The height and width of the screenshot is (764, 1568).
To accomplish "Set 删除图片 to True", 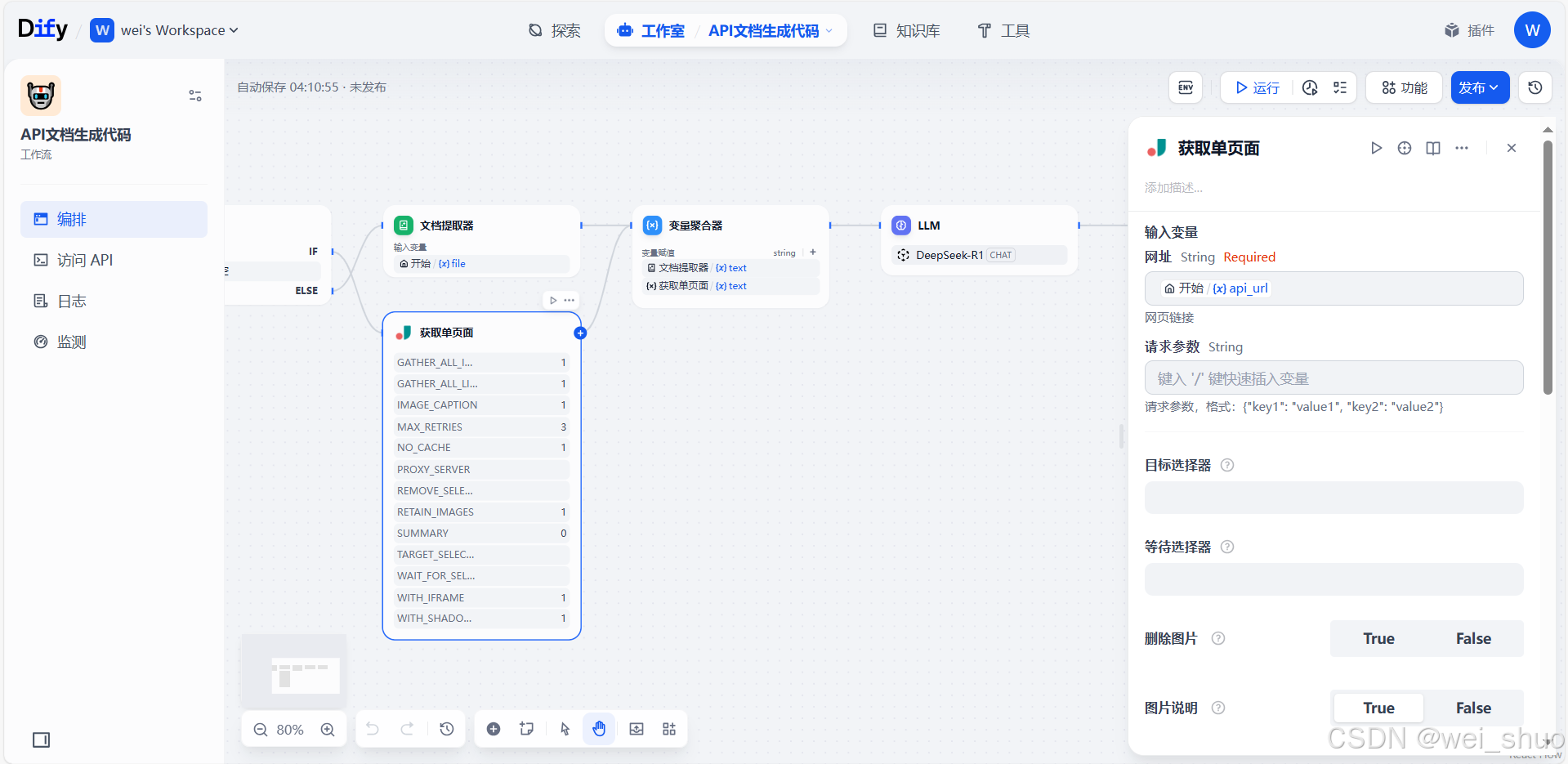I will pos(1378,639).
